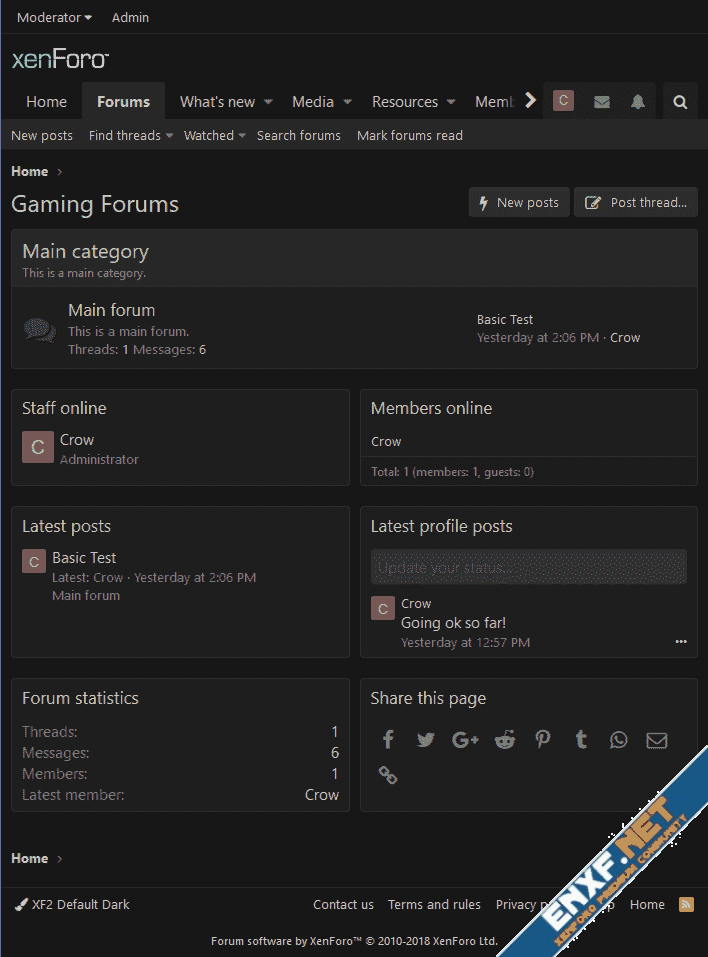Share page via Twitter icon
The image size is (708, 957).
pos(426,740)
